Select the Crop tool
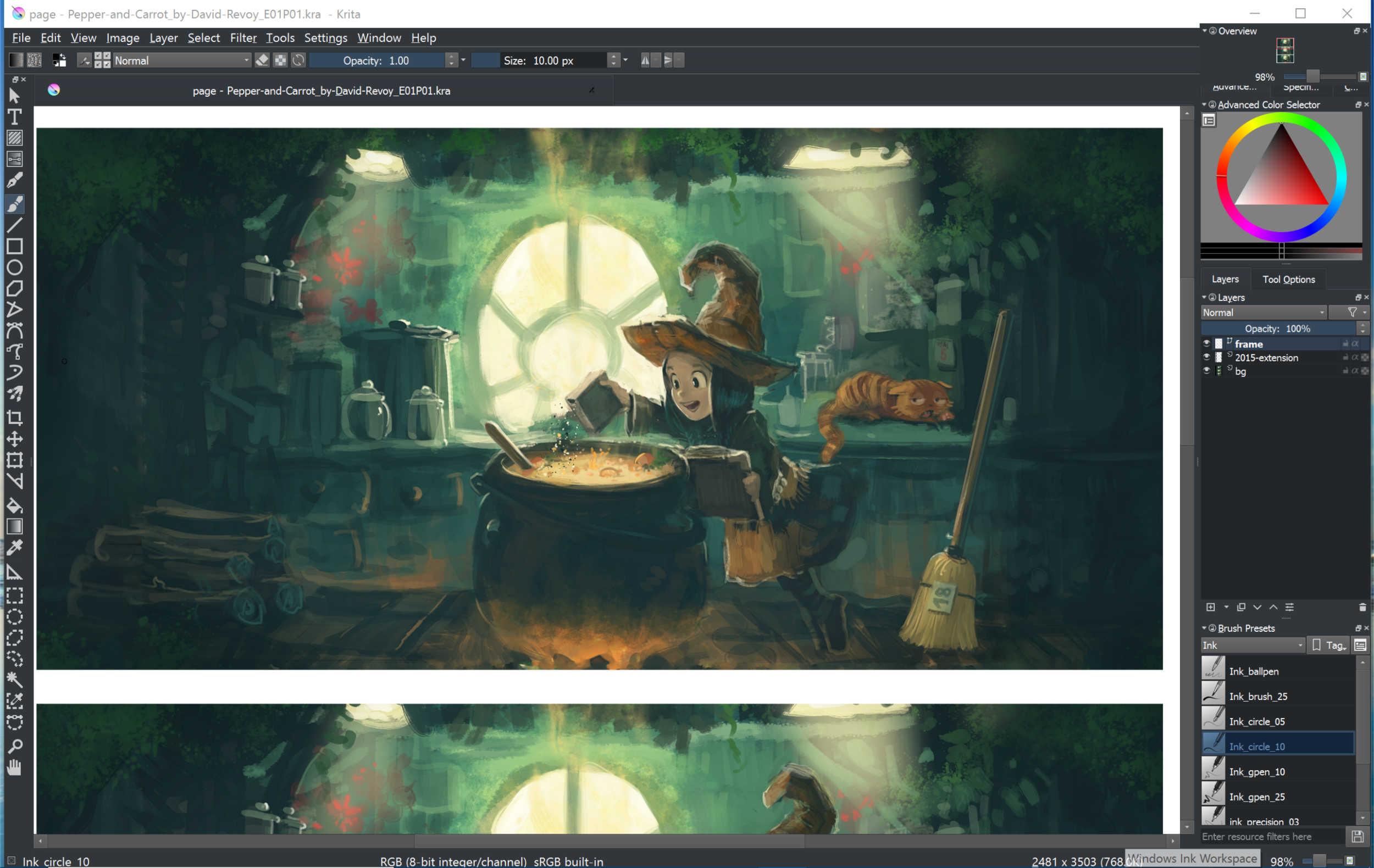 pos(15,418)
